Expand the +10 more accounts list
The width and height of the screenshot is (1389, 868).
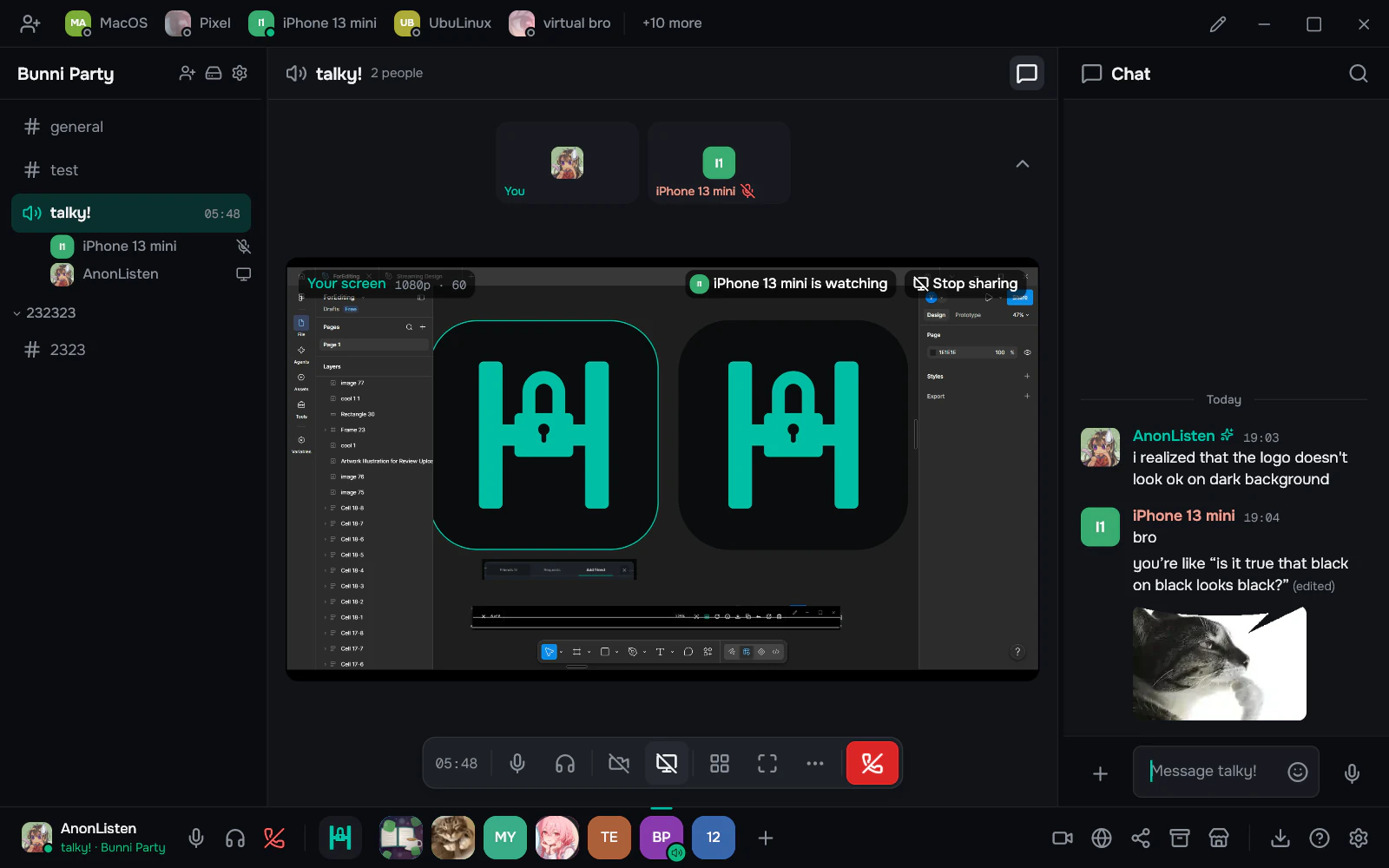pos(672,23)
